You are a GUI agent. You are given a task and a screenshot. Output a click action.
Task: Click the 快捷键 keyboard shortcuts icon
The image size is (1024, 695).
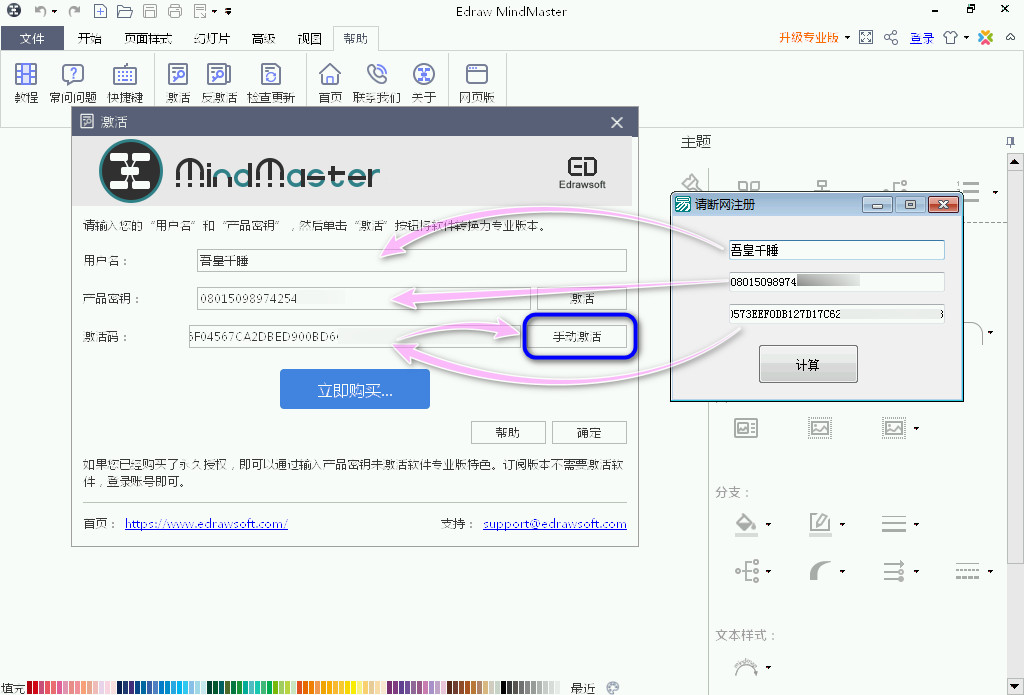click(125, 82)
